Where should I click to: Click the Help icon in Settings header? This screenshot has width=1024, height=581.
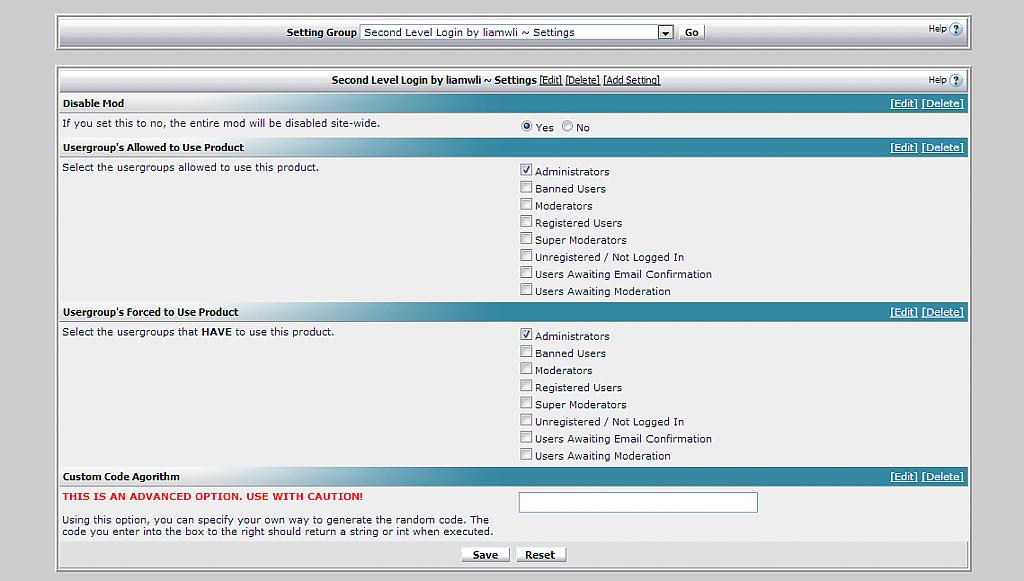click(x=955, y=80)
